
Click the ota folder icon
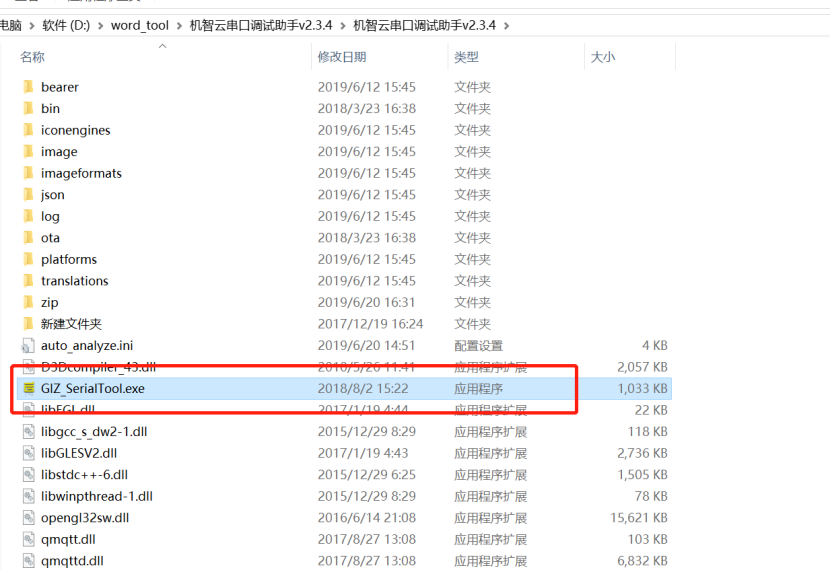[x=29, y=238]
